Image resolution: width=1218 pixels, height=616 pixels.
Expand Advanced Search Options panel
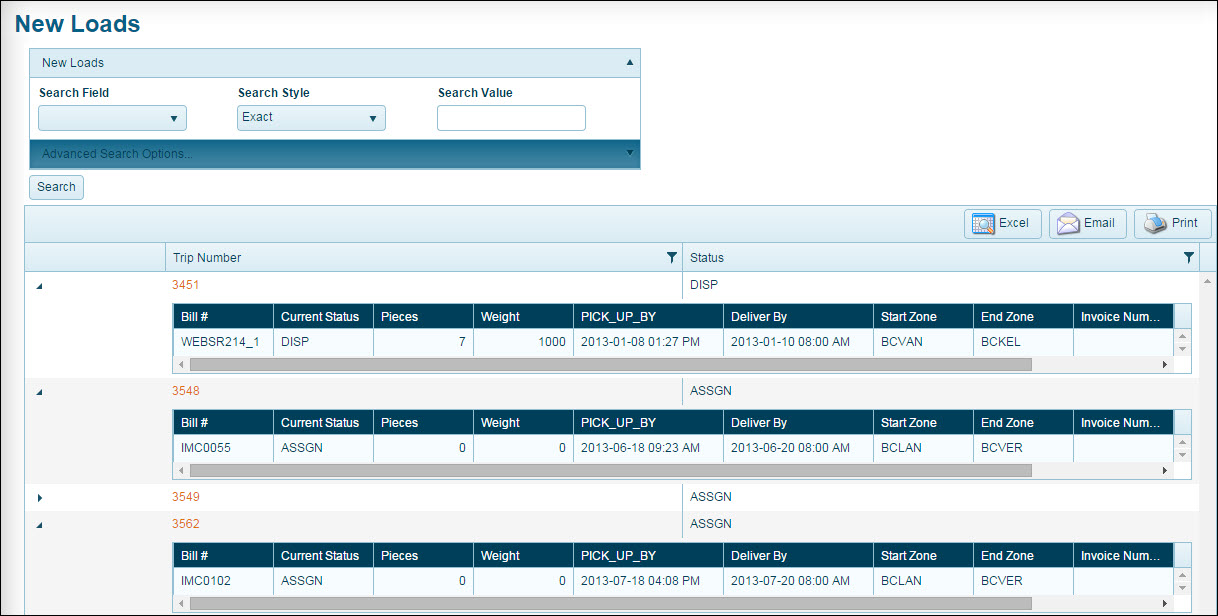pyautogui.click(x=335, y=154)
